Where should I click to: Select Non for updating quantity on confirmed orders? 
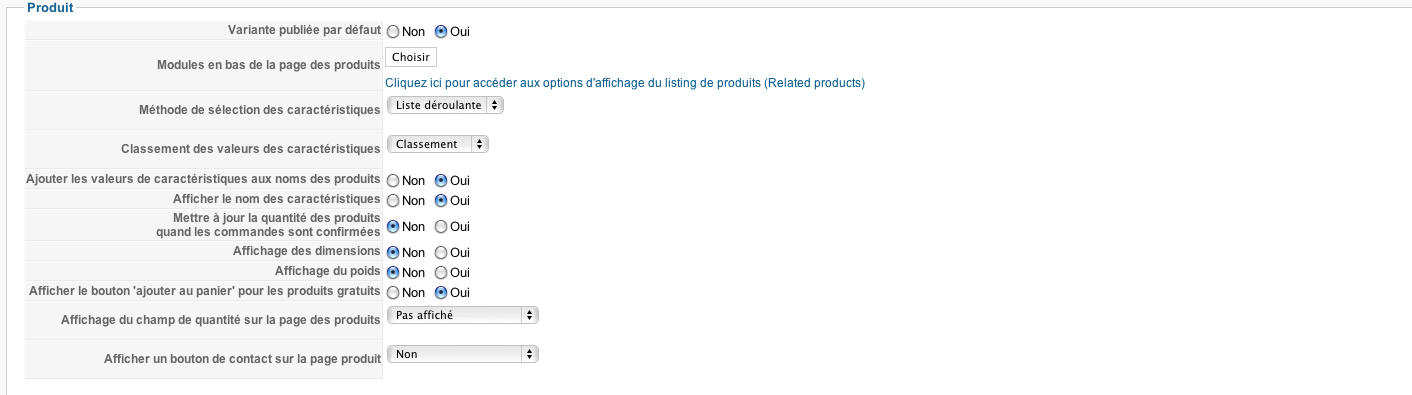(x=393, y=226)
